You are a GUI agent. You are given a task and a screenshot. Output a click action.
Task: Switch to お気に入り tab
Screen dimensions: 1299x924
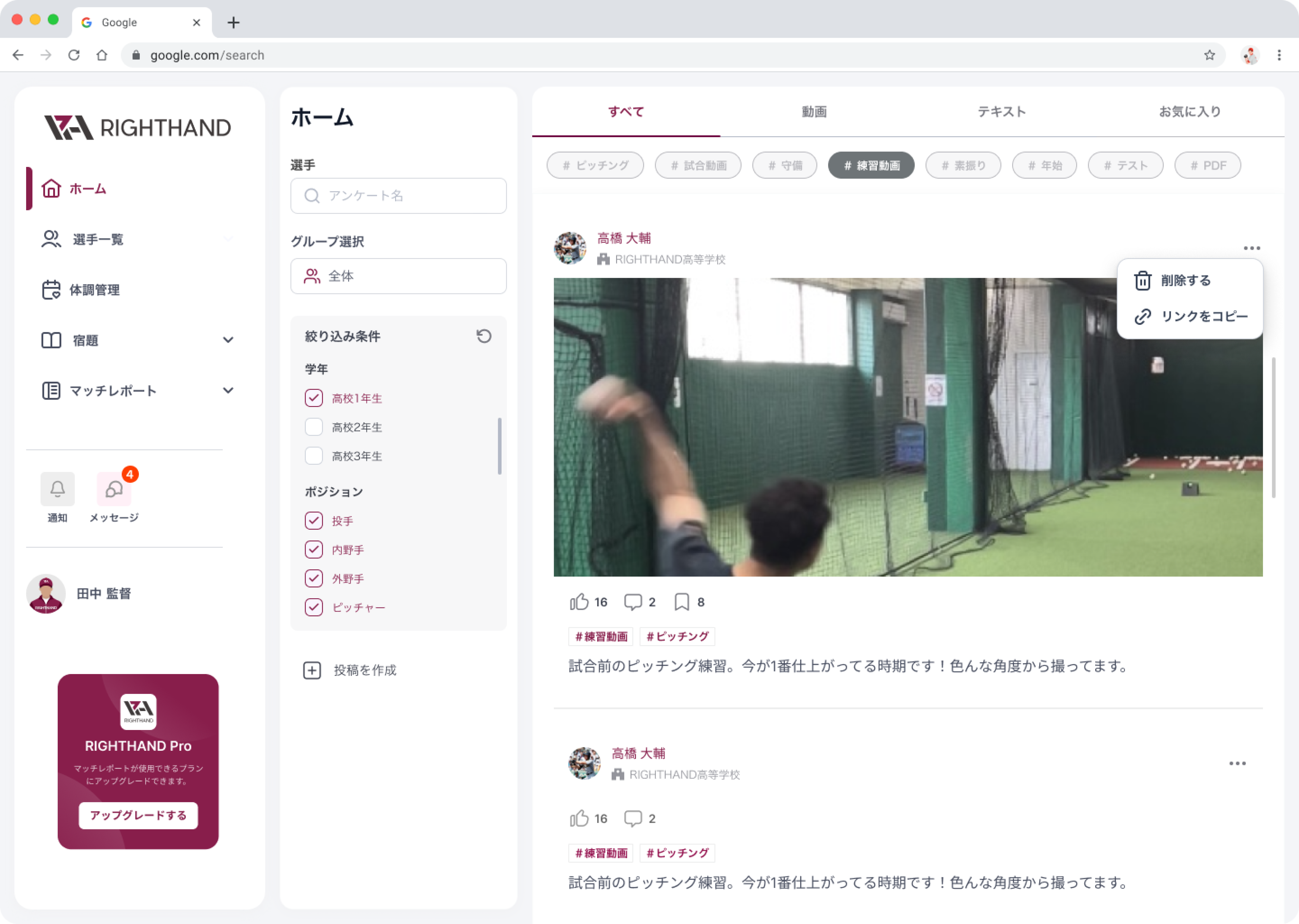click(1190, 112)
